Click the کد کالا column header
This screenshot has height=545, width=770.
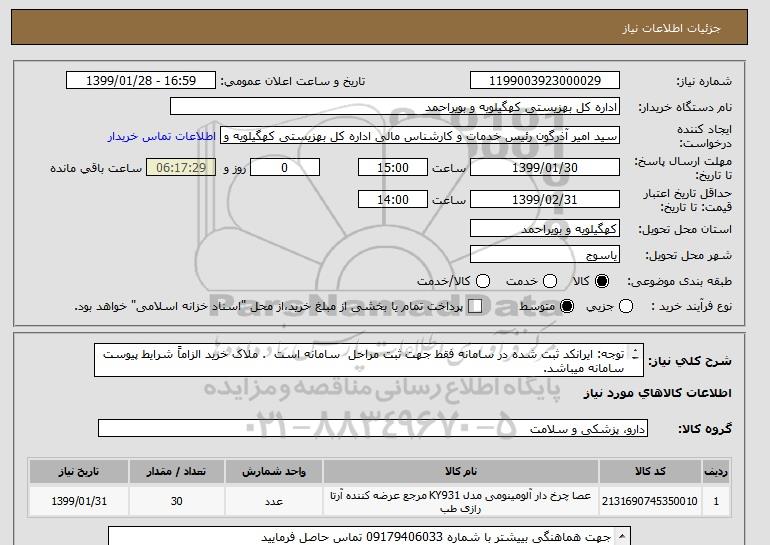tap(650, 471)
